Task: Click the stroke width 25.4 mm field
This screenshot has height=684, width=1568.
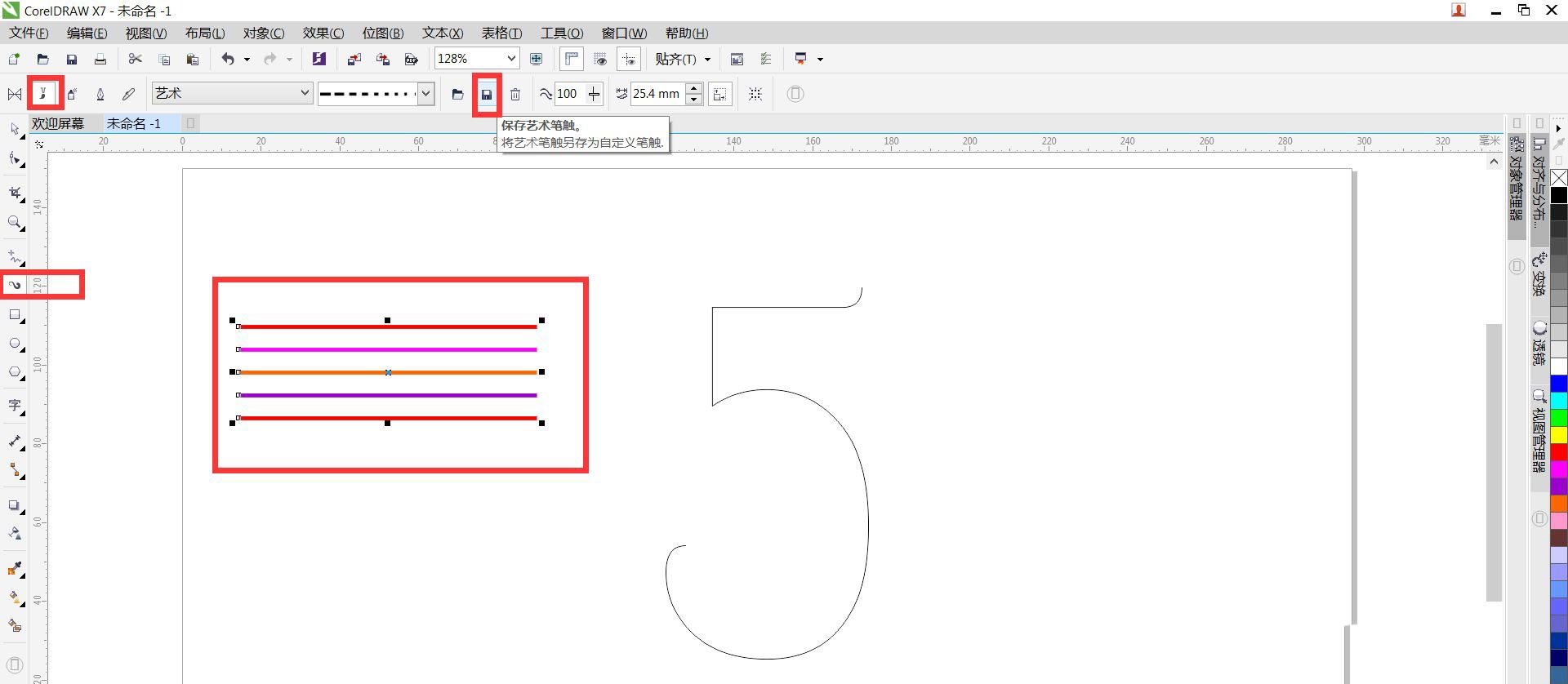Action: 656,94
